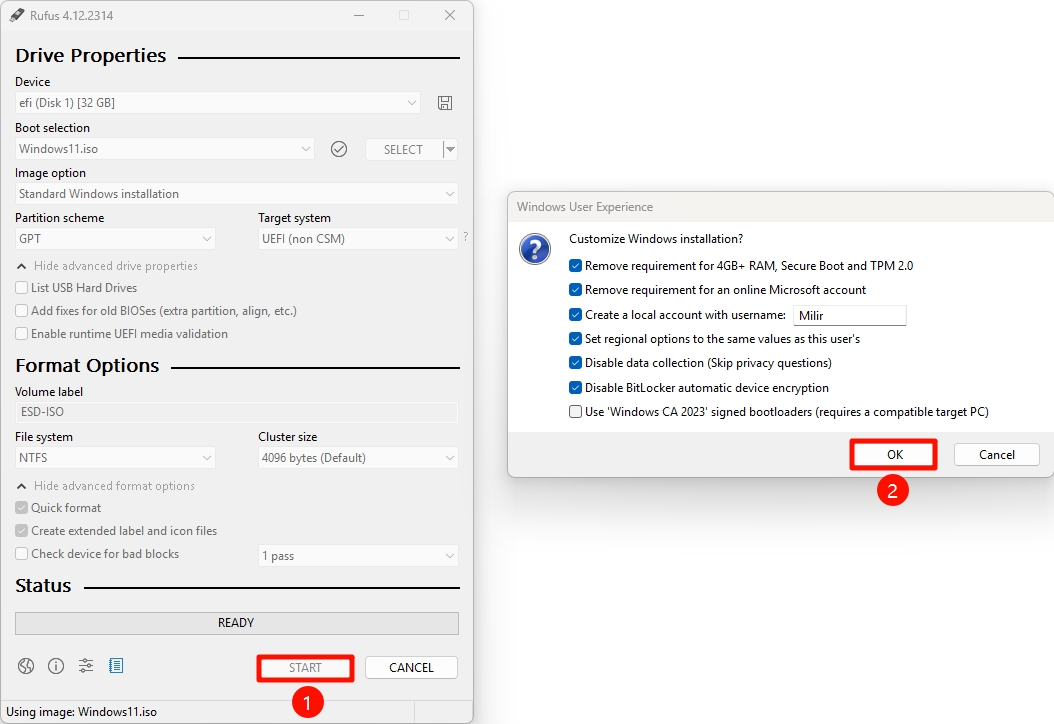Uncheck Set regional options checkbox
The width and height of the screenshot is (1054, 724).
pos(575,339)
